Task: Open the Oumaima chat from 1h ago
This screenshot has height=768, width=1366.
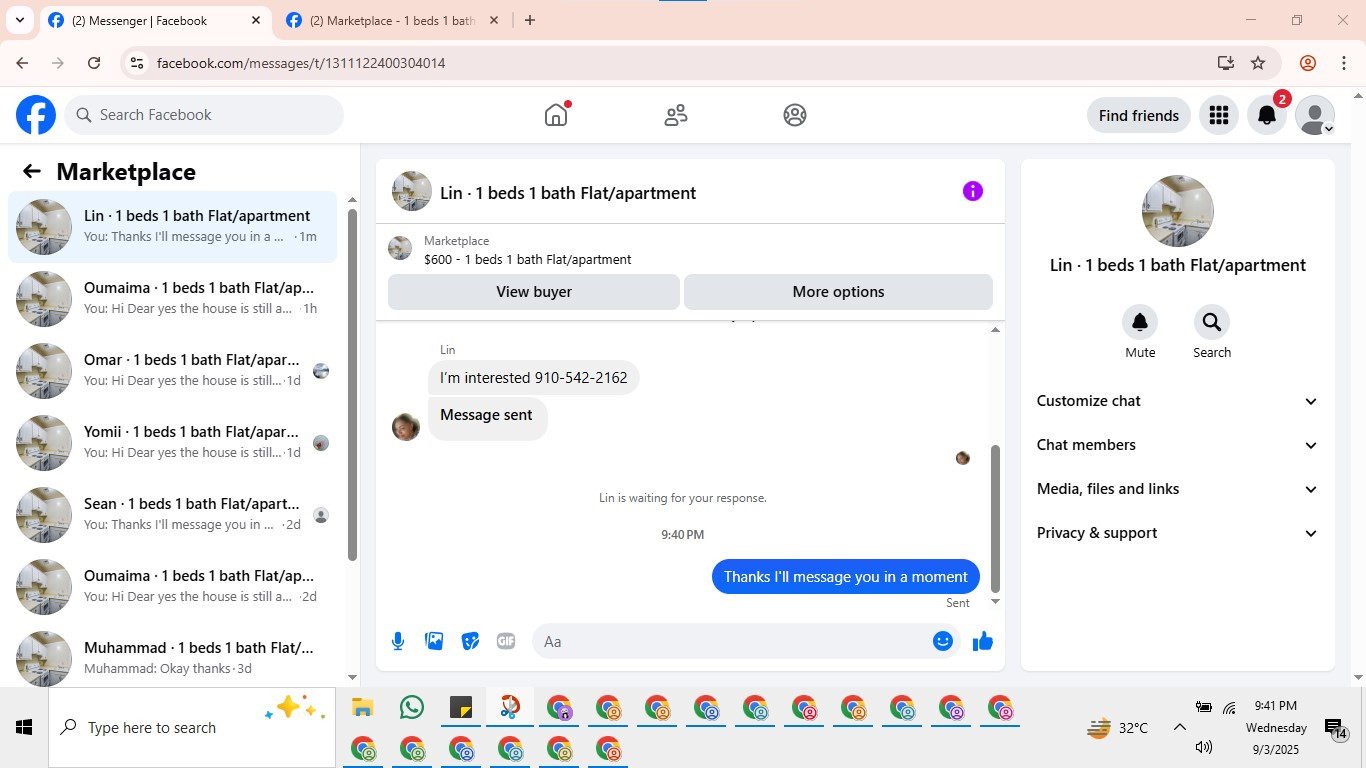Action: pyautogui.click(x=172, y=299)
